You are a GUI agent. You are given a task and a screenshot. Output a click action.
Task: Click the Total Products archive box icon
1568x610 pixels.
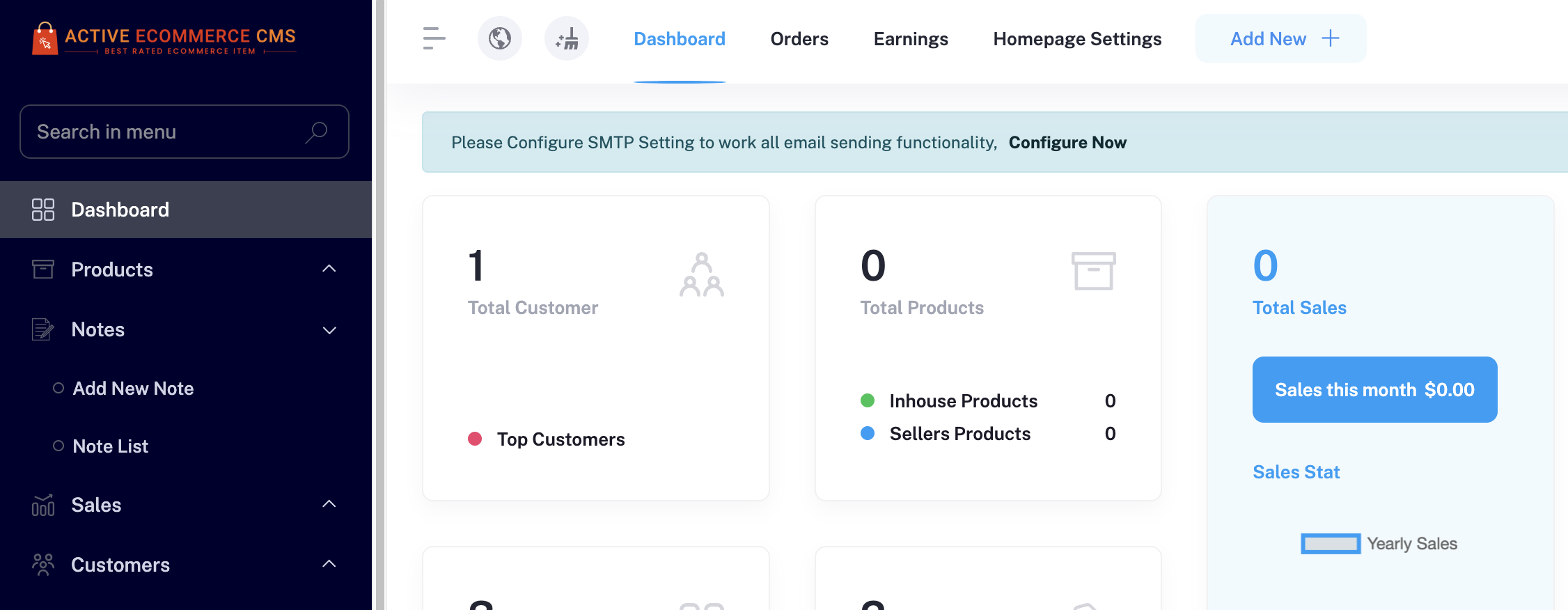tap(1093, 271)
